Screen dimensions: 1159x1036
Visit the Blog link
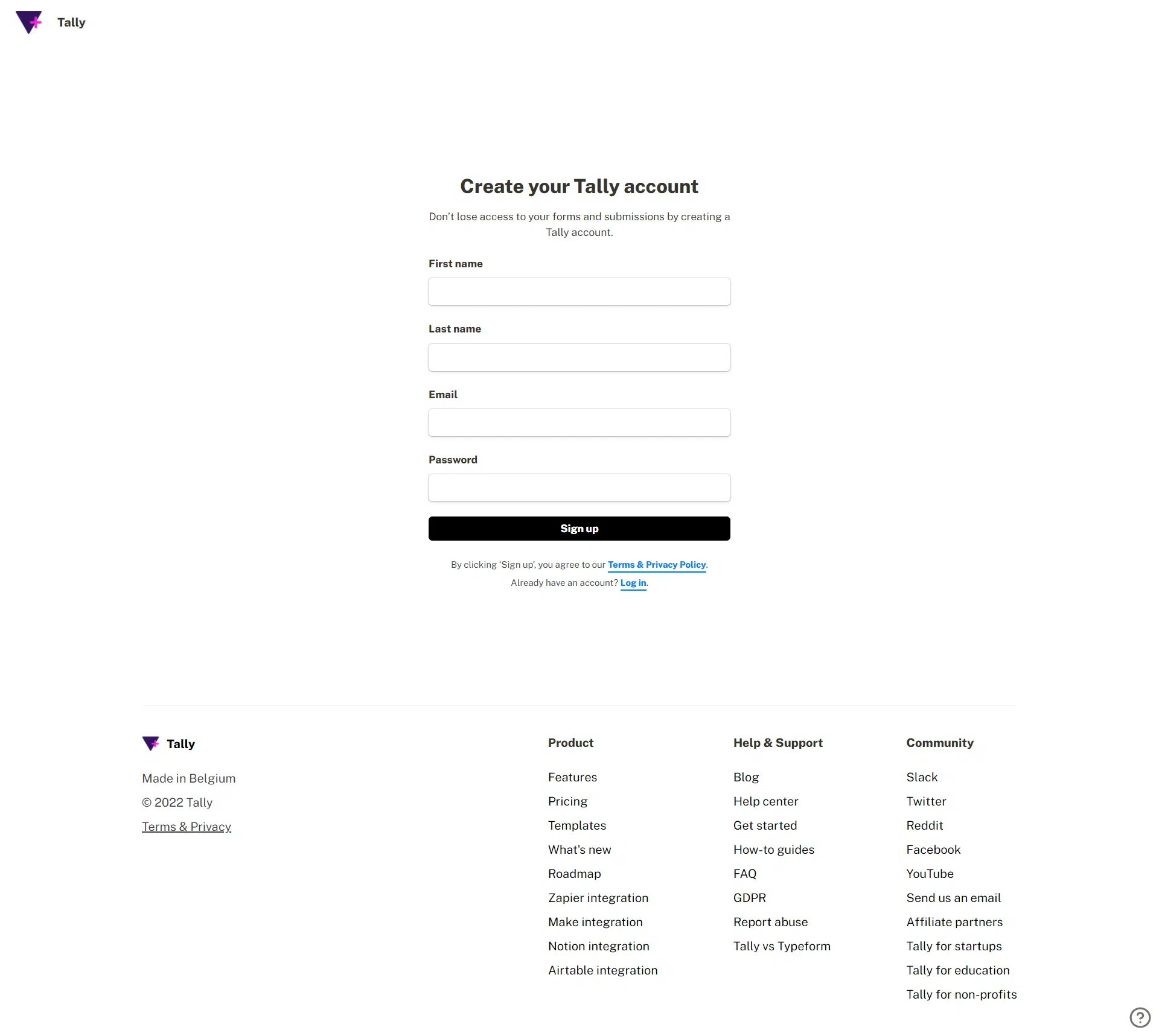point(746,777)
